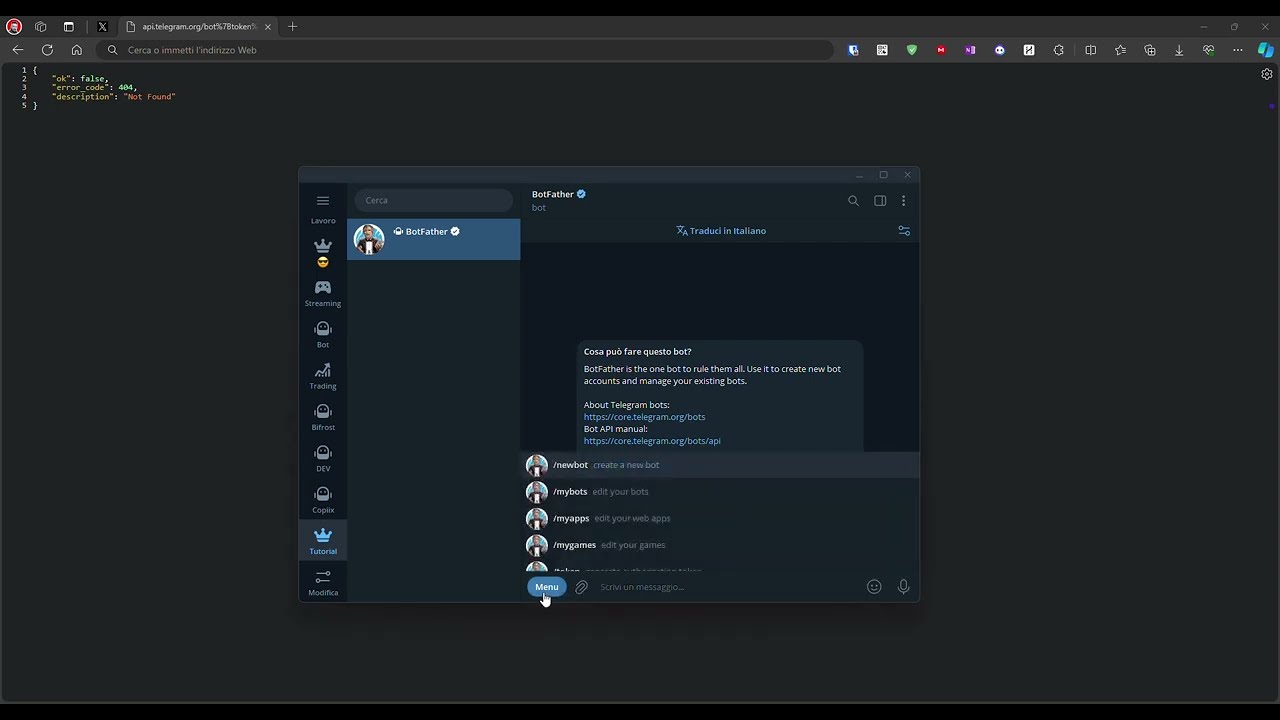Click the Cerca search field in Telegram
The height and width of the screenshot is (720, 1280).
tap(434, 200)
